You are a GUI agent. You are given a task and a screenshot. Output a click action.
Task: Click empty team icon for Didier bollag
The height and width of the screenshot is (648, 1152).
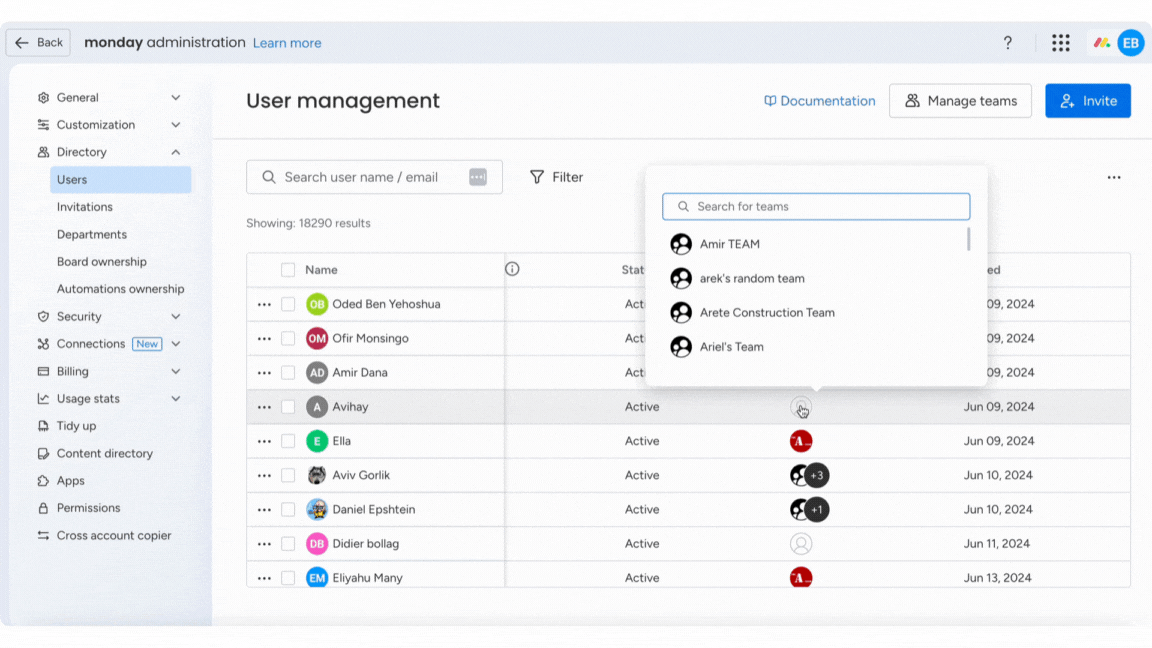click(801, 544)
